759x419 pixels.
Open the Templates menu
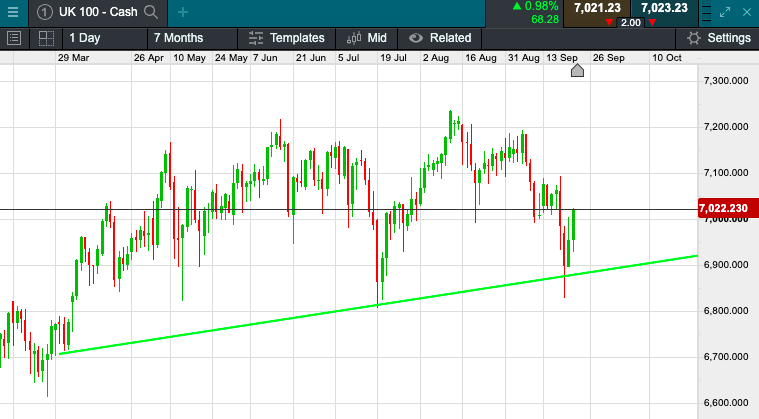click(287, 38)
